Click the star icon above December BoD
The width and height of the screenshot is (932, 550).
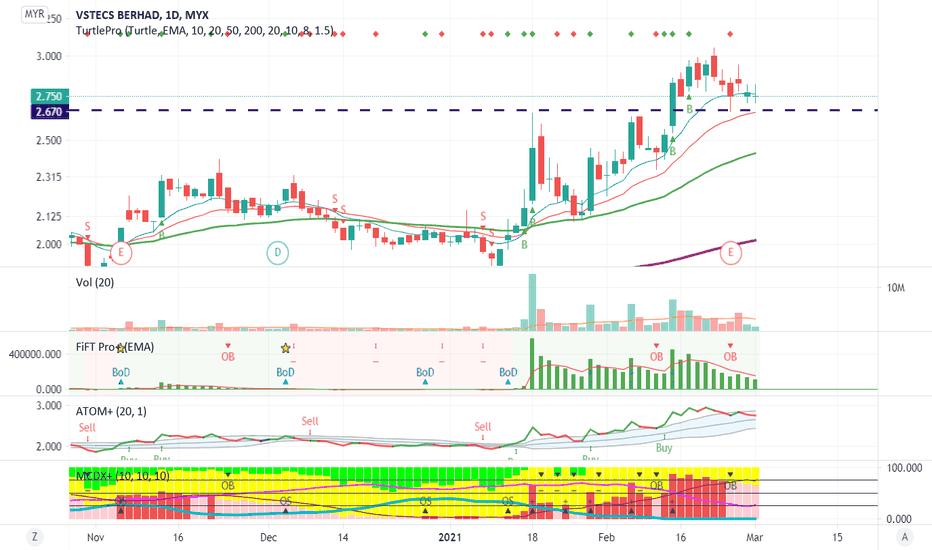[x=285, y=348]
